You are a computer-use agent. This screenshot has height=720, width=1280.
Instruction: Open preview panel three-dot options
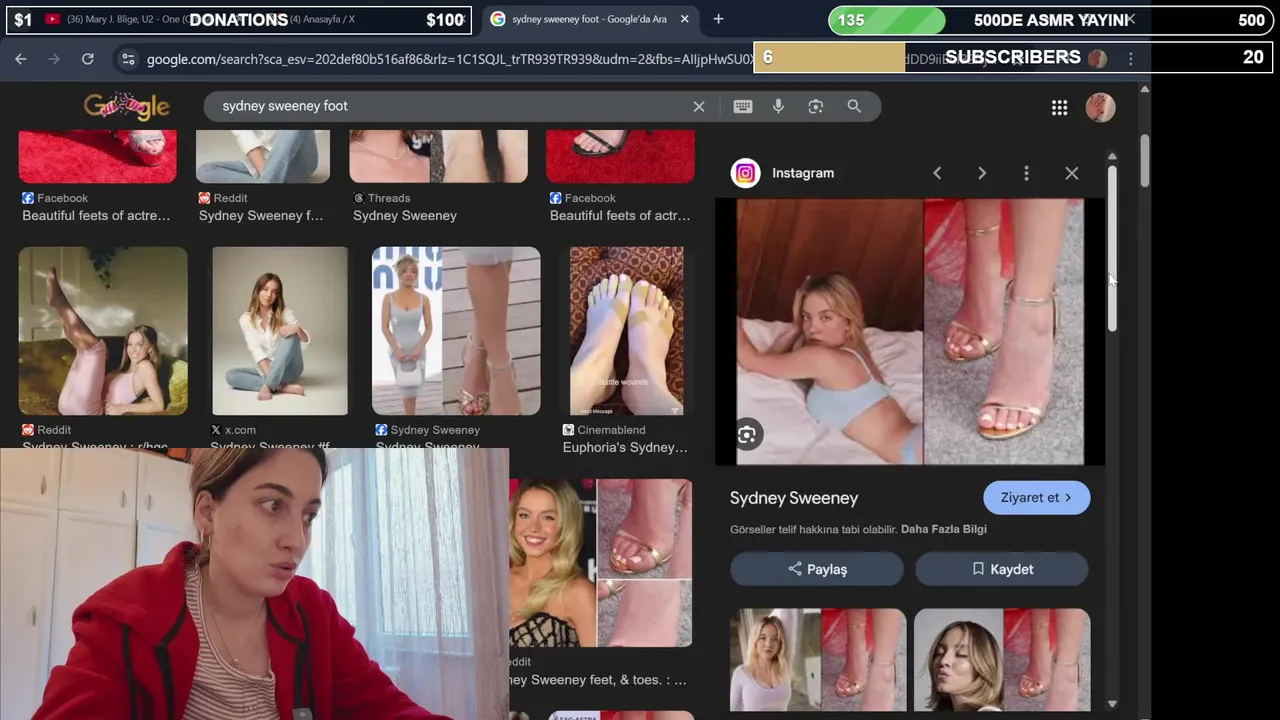1026,173
